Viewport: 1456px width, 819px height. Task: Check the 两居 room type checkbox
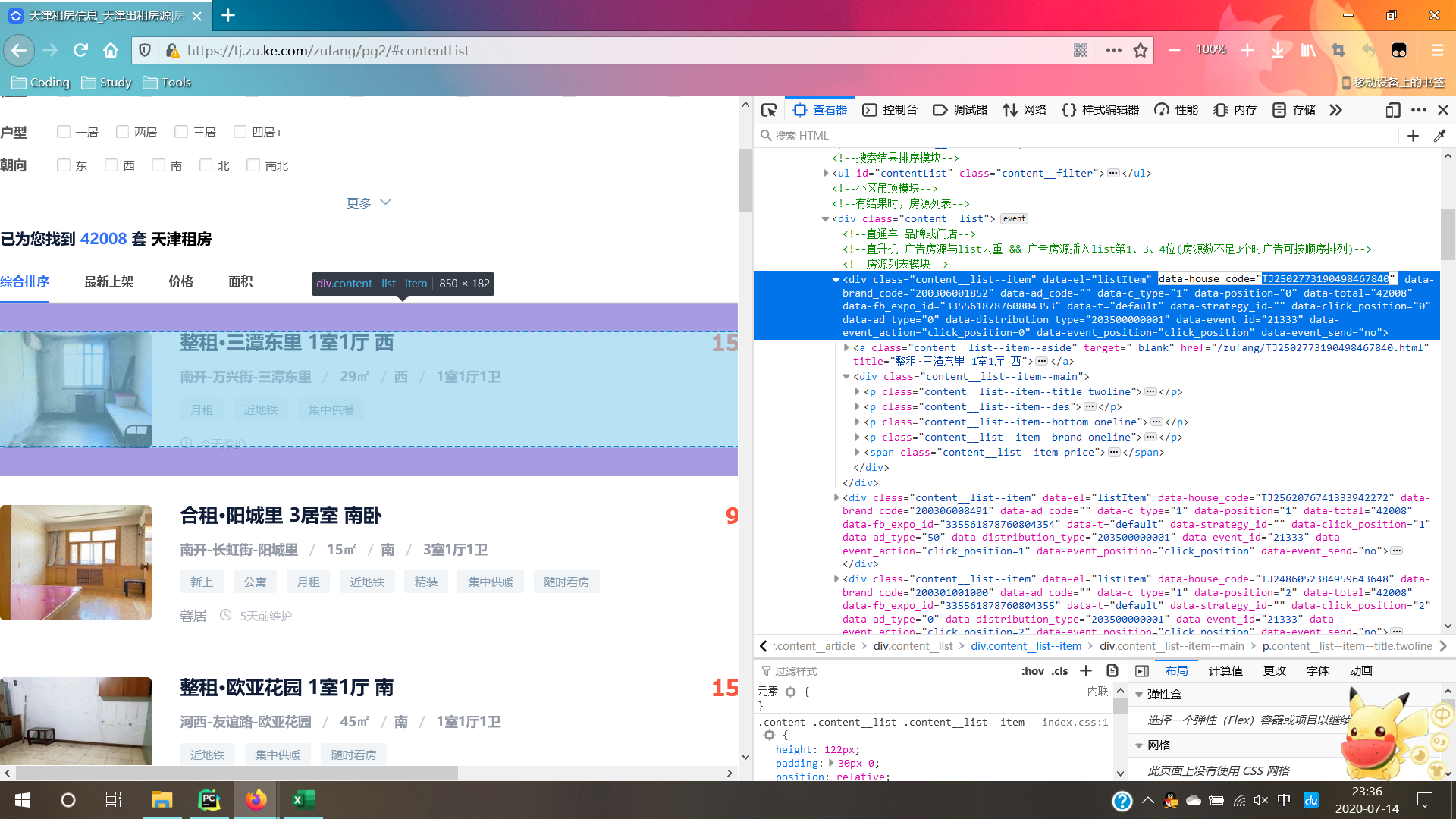pos(122,132)
